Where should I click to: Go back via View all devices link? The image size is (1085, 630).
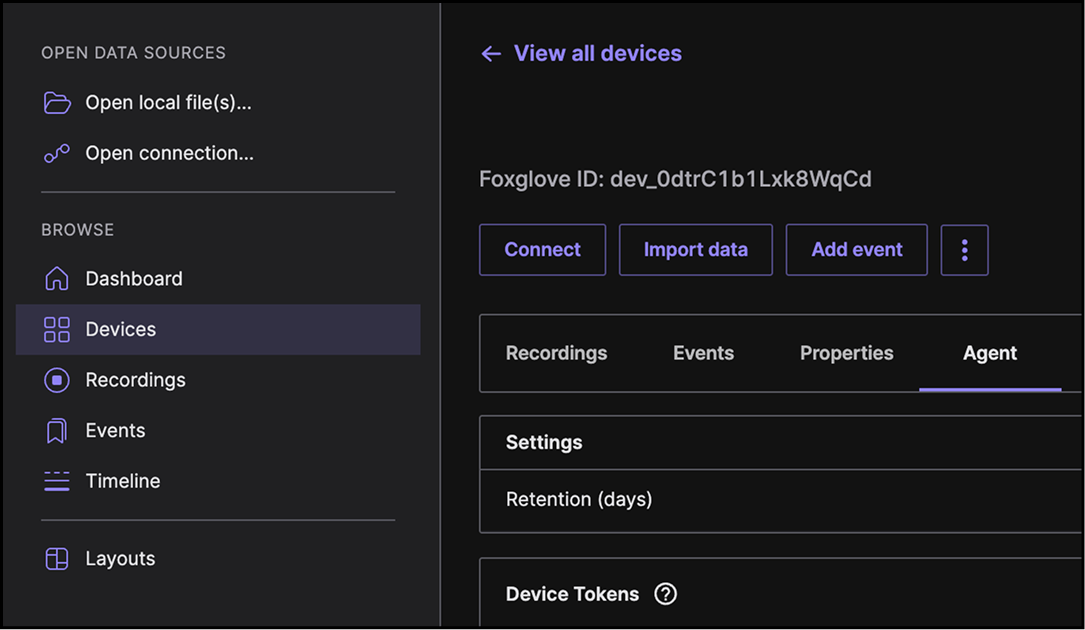click(597, 54)
